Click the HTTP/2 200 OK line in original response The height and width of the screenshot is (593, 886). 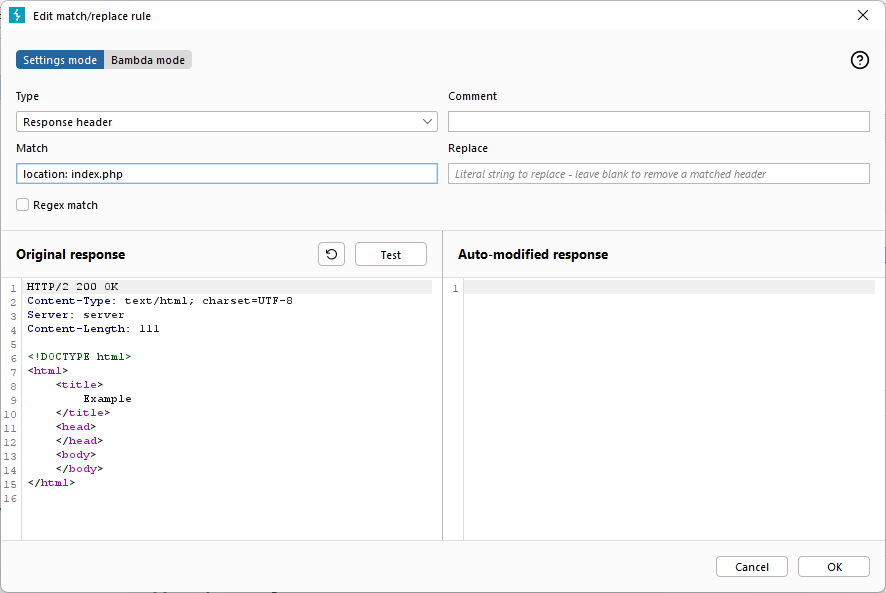click(72, 287)
